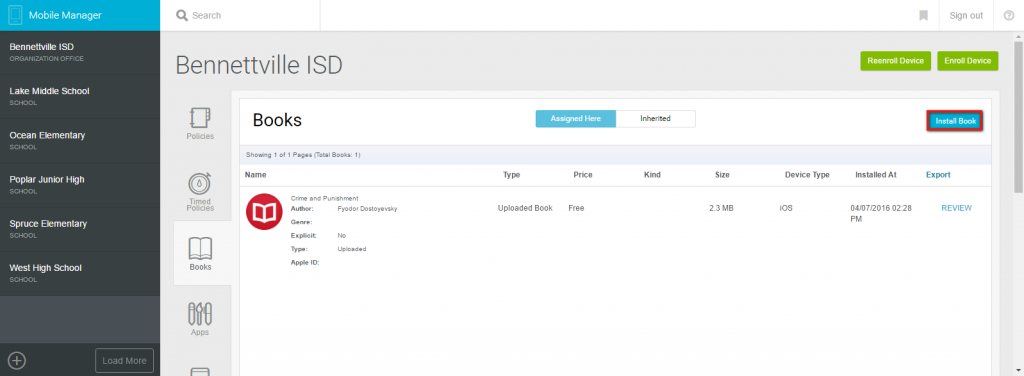Screen dimensions: 1024x376
Task: Open Timed Policies clock icon
Action: pos(200,184)
